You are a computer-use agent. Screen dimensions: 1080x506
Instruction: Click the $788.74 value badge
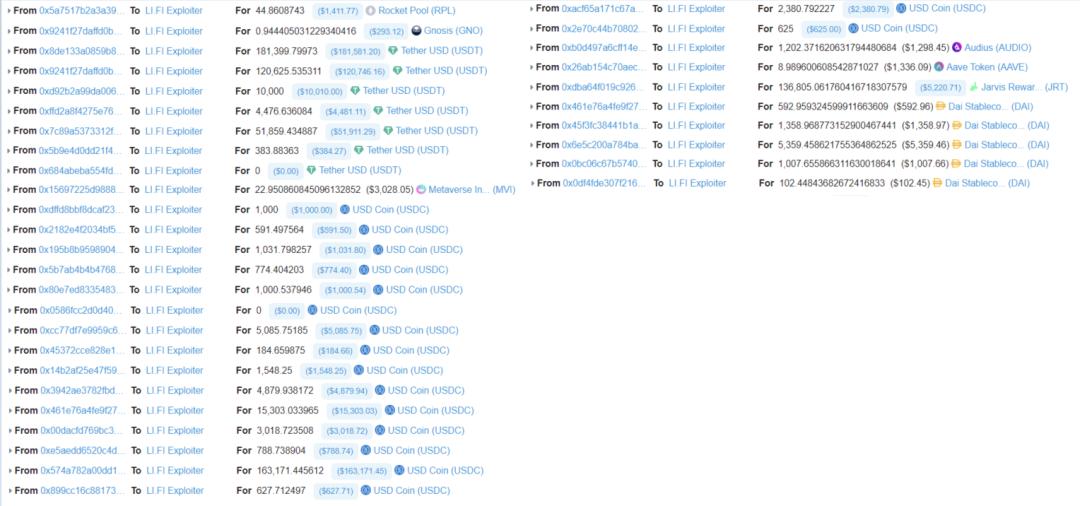(x=335, y=451)
